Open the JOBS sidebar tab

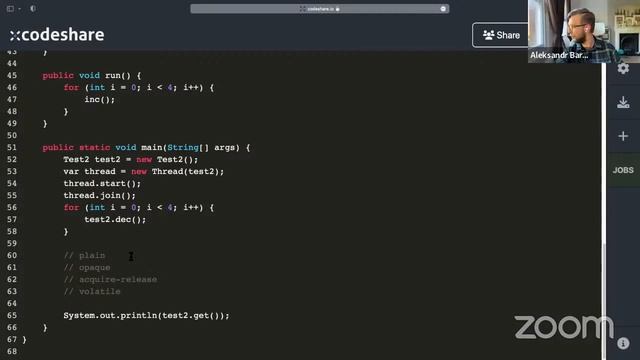(623, 170)
